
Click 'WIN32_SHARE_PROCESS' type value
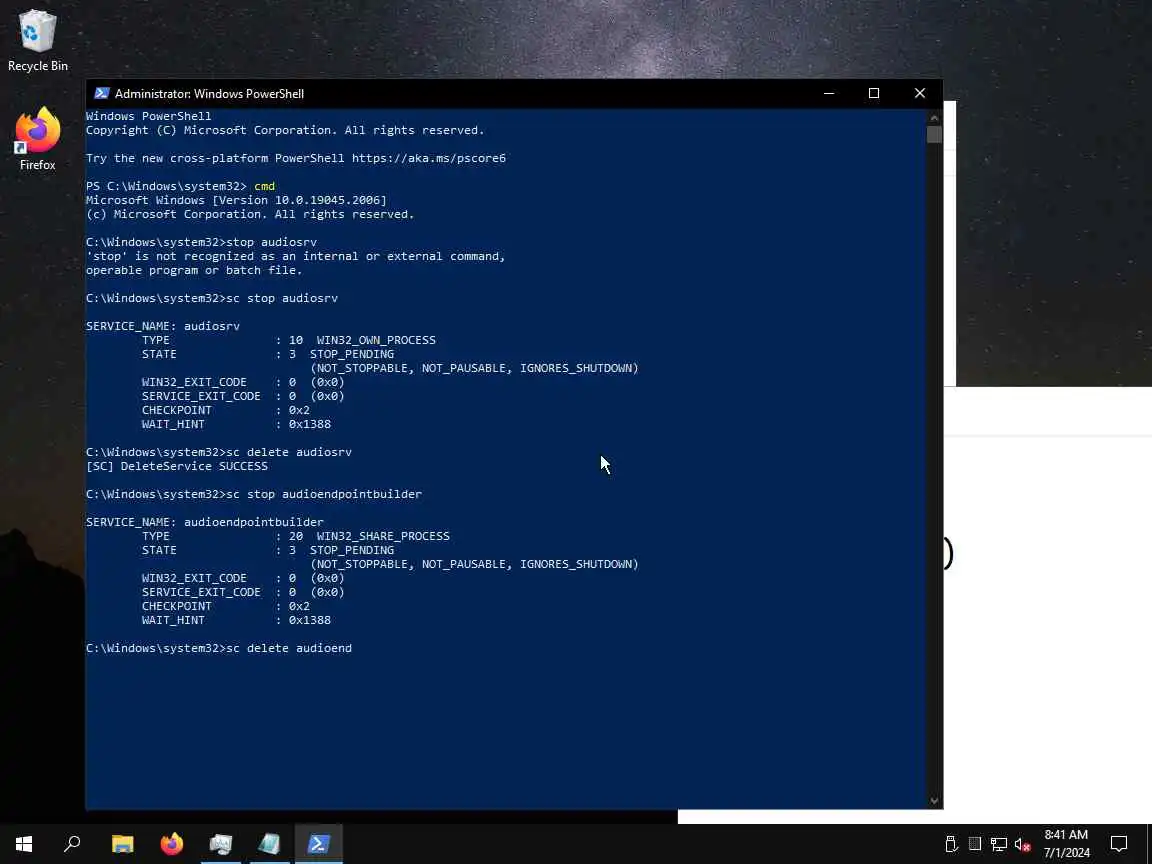click(x=384, y=536)
